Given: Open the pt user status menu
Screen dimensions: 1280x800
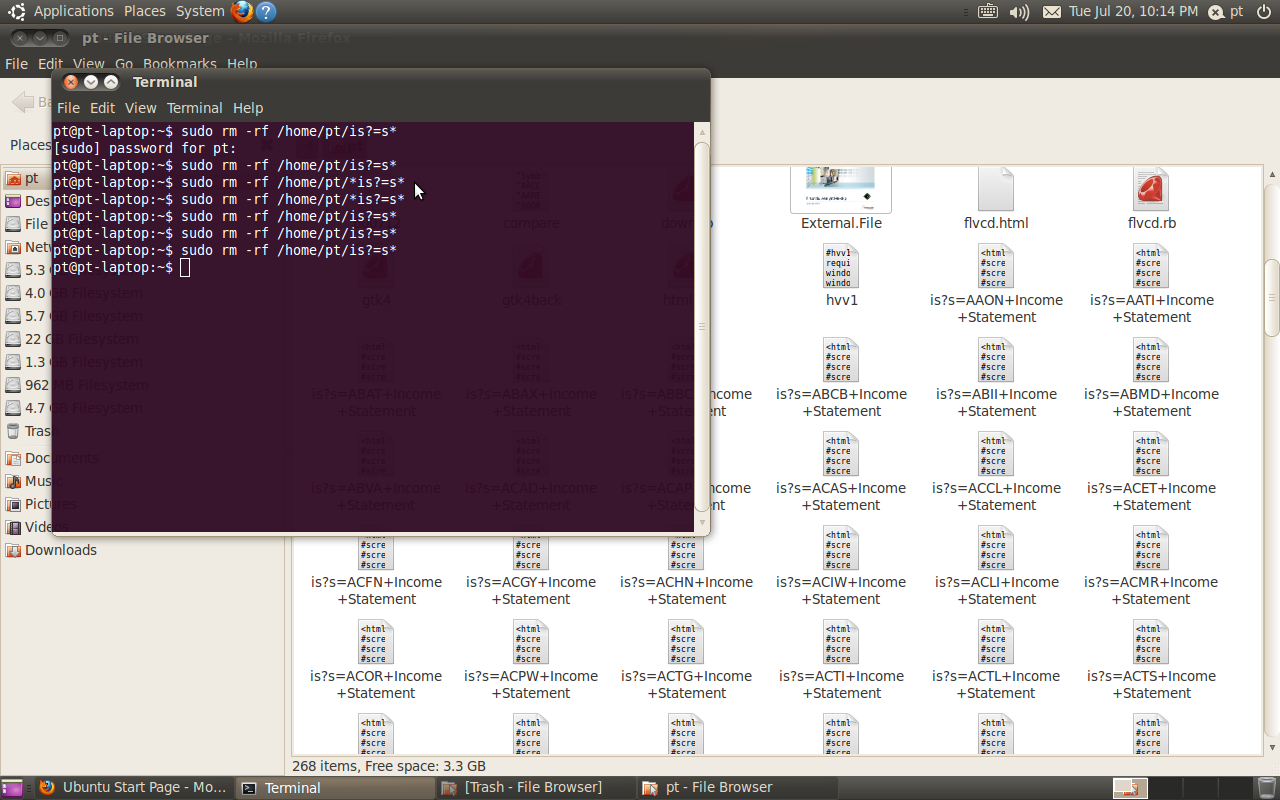Looking at the screenshot, I should [x=1226, y=12].
